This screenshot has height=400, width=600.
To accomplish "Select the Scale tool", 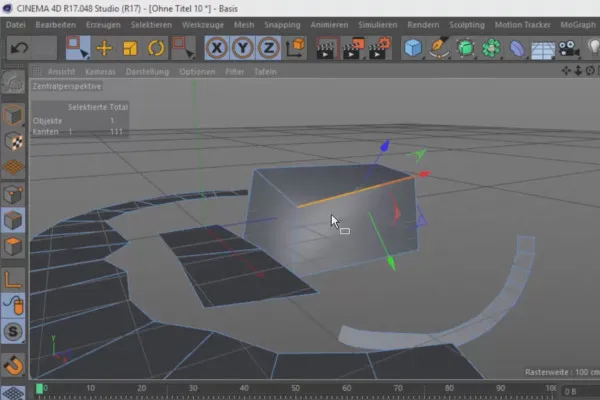I will click(130, 48).
